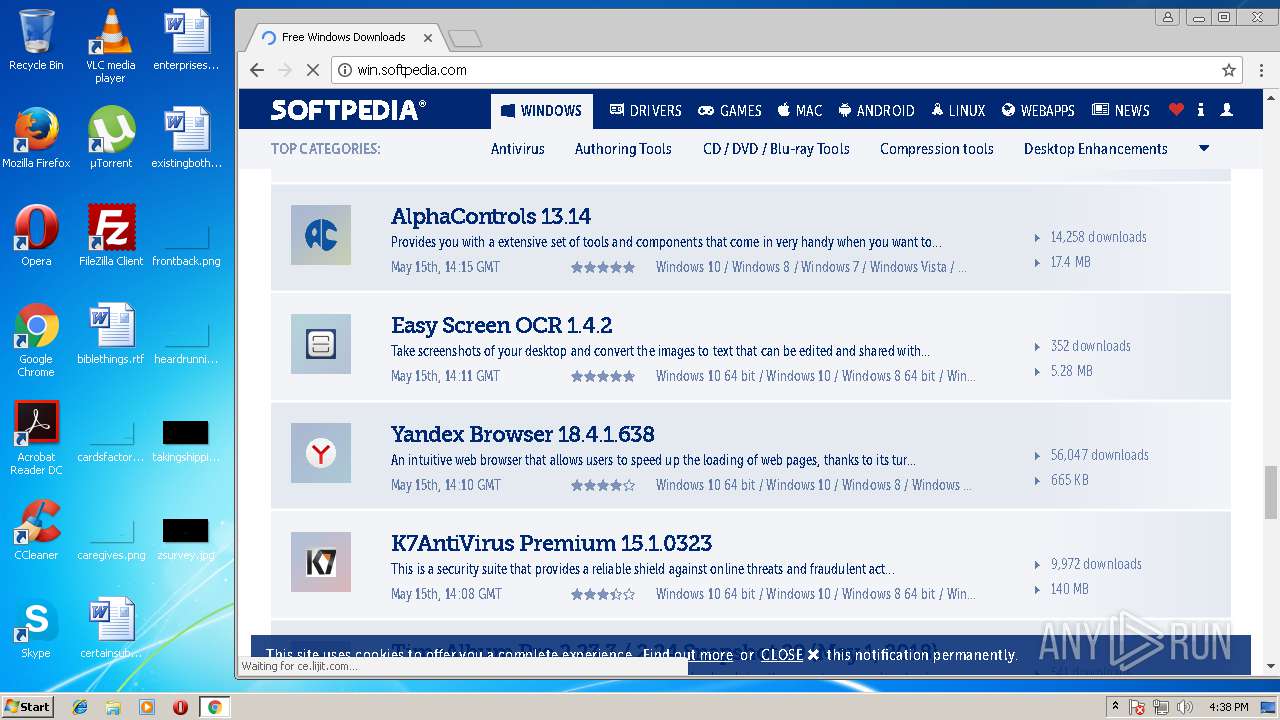The image size is (1280, 720).
Task: Switch to the WEBAPPS section
Action: [1038, 111]
